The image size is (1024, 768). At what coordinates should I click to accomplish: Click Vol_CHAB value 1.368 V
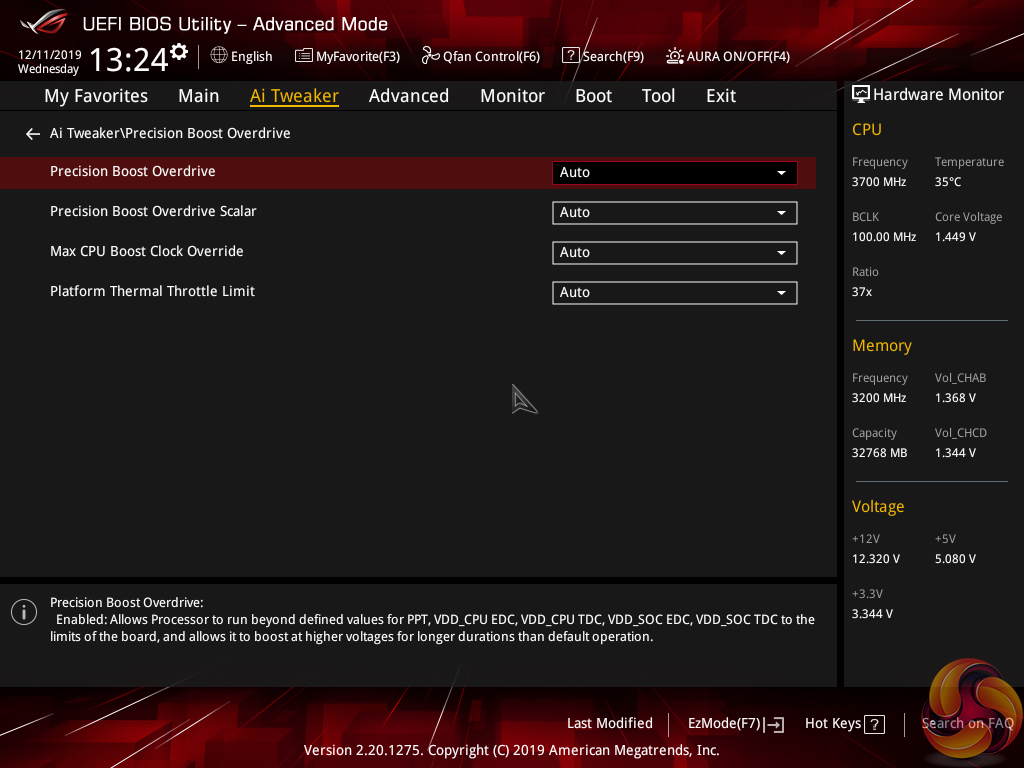pyautogui.click(x=955, y=398)
